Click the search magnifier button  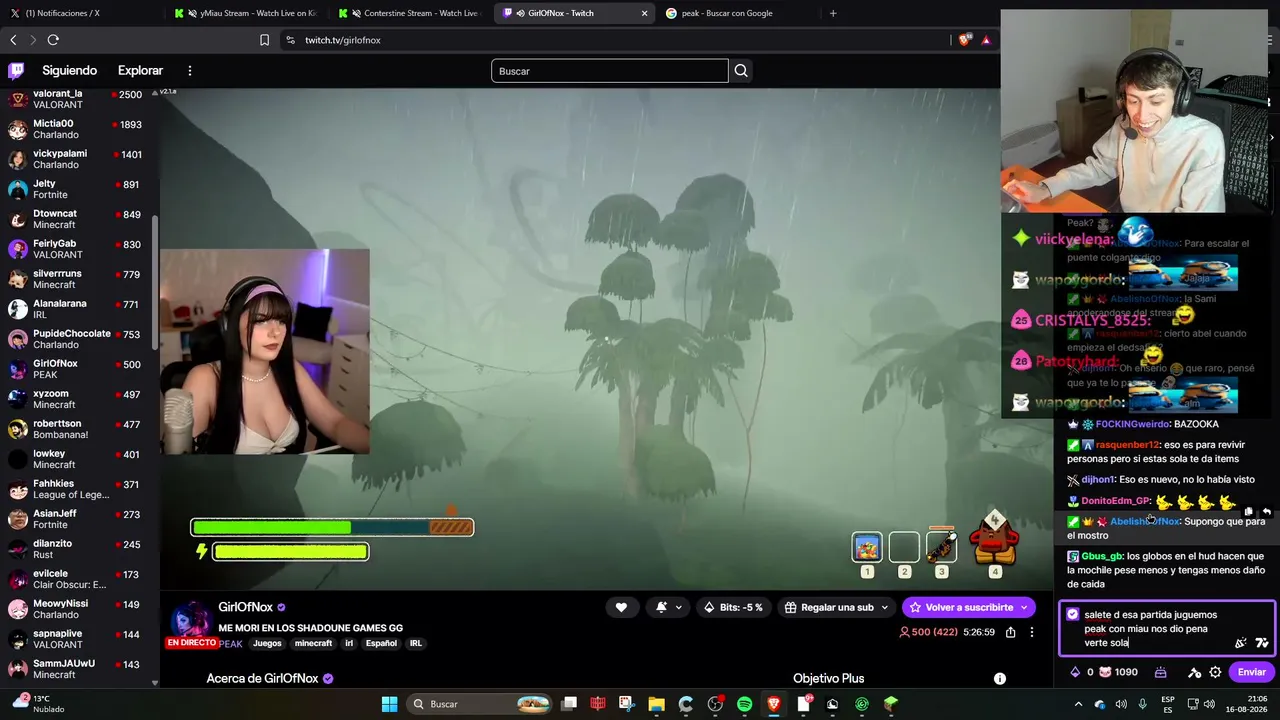[x=741, y=71]
